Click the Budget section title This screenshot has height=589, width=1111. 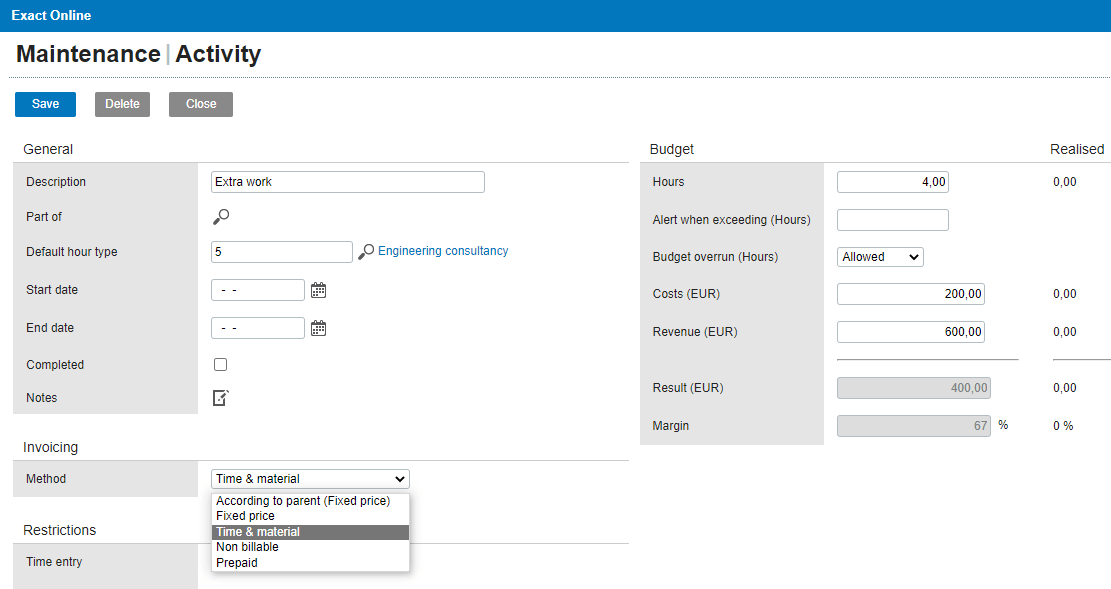[x=672, y=149]
